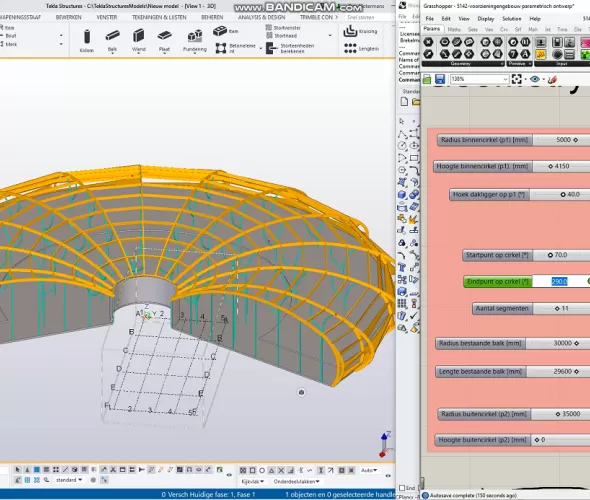Viewport: 590px width, 500px height.
Task: Toggle Grasshopper preview eye icon
Action: coord(535,79)
